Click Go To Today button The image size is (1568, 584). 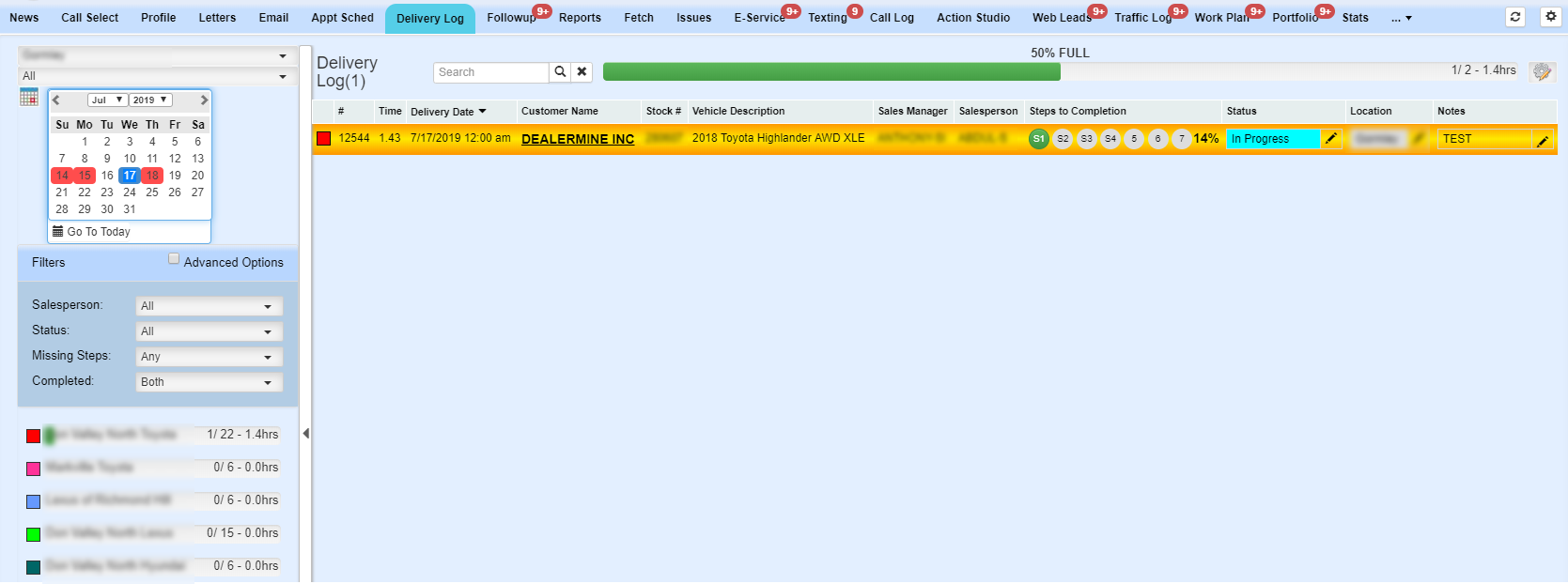(92, 232)
